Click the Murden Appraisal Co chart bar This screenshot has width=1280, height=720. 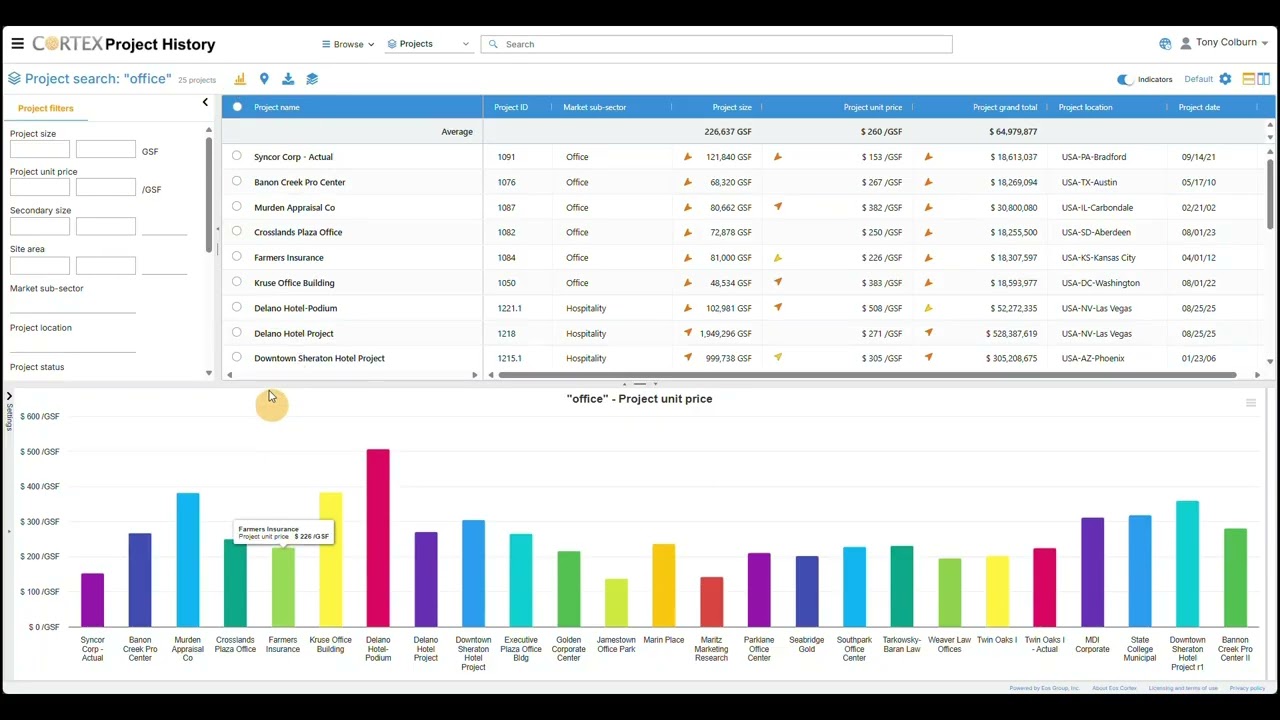pos(188,560)
